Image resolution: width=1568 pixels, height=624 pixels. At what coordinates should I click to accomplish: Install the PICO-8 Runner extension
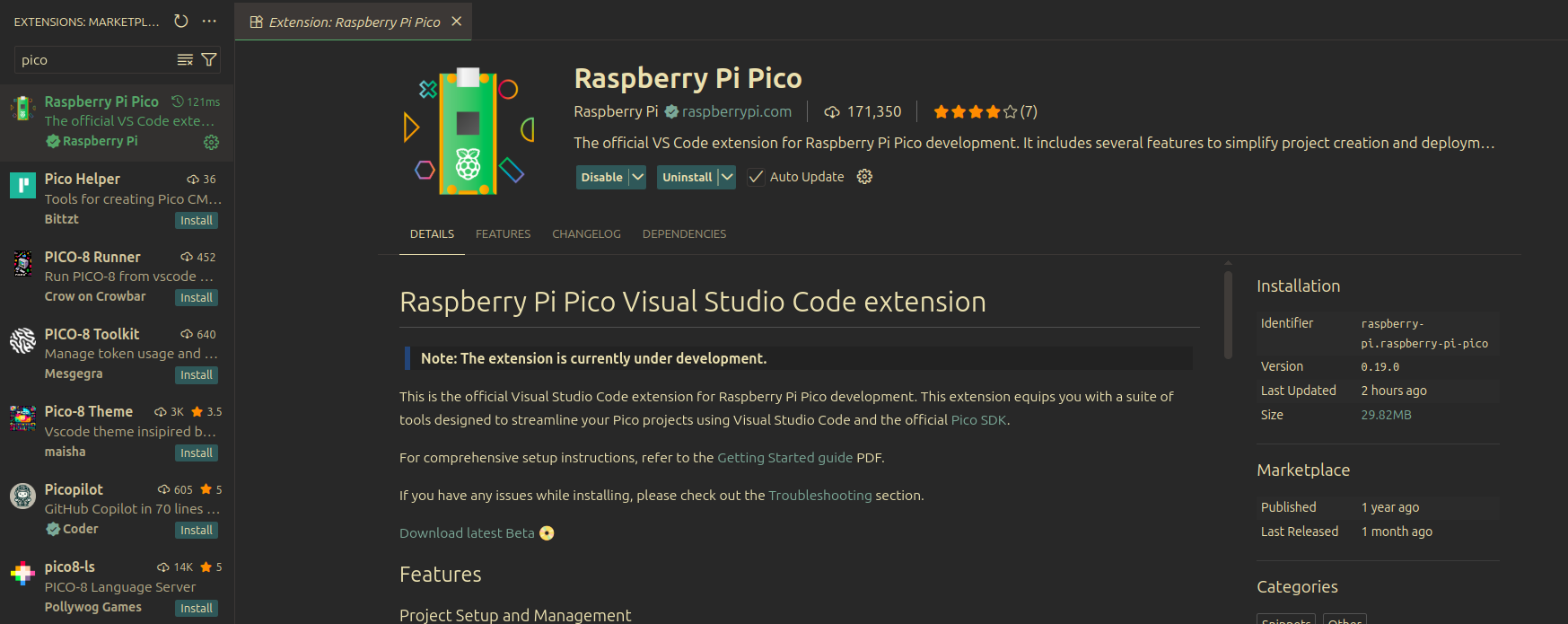click(196, 298)
